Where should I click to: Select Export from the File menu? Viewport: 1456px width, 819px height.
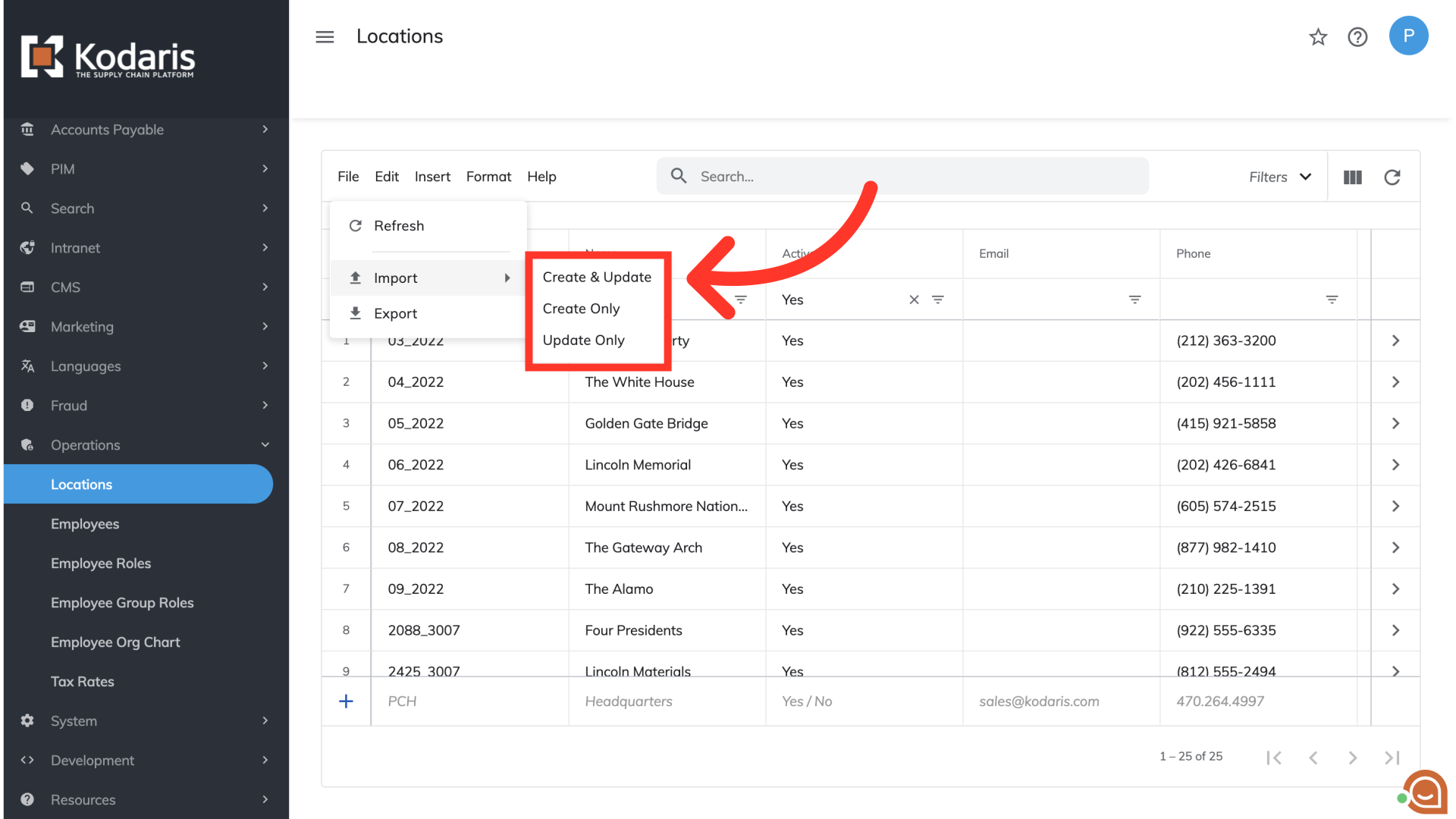pyautogui.click(x=395, y=313)
